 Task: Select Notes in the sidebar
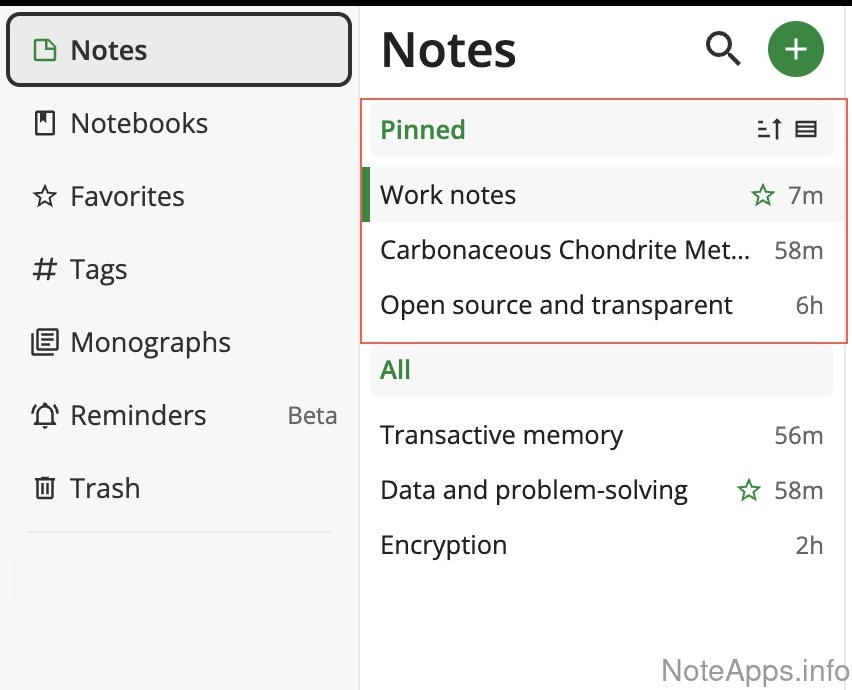click(x=108, y=50)
